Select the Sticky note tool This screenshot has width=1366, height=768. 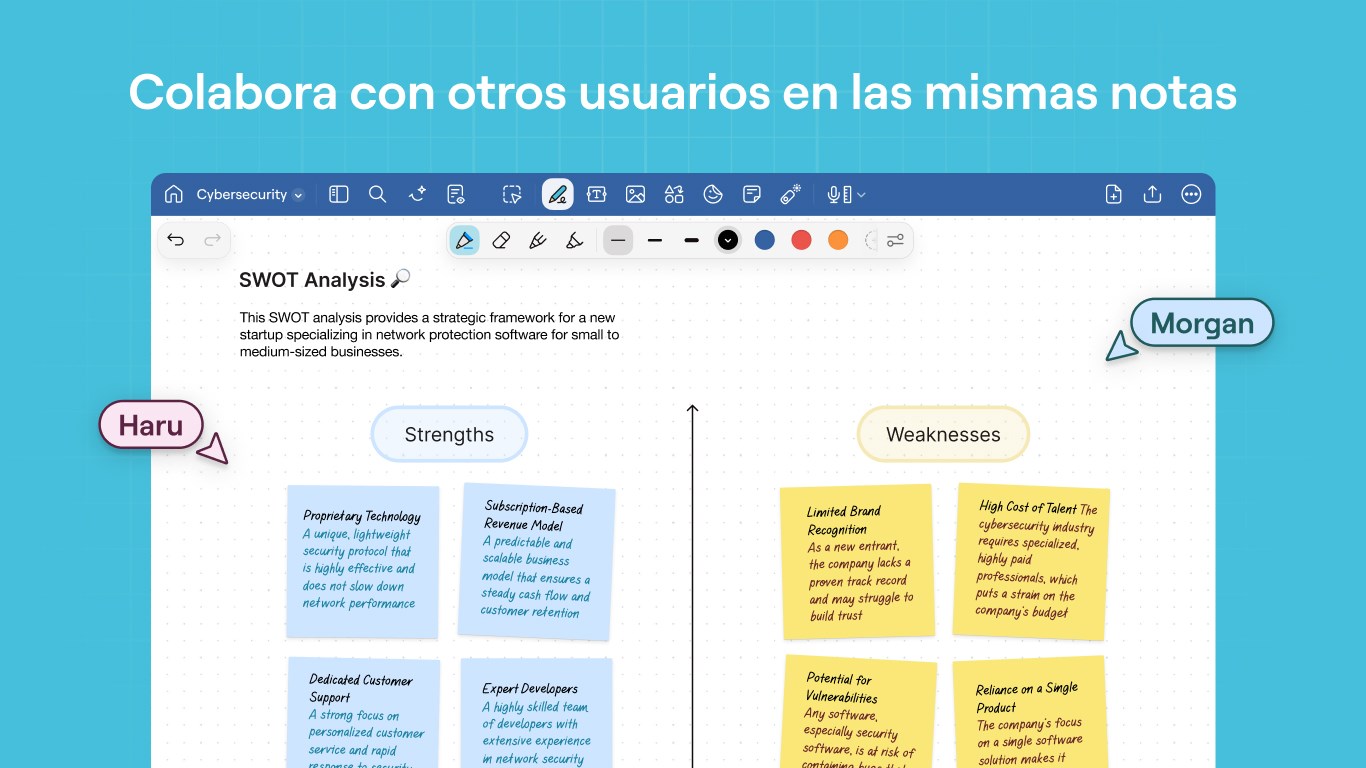752,194
